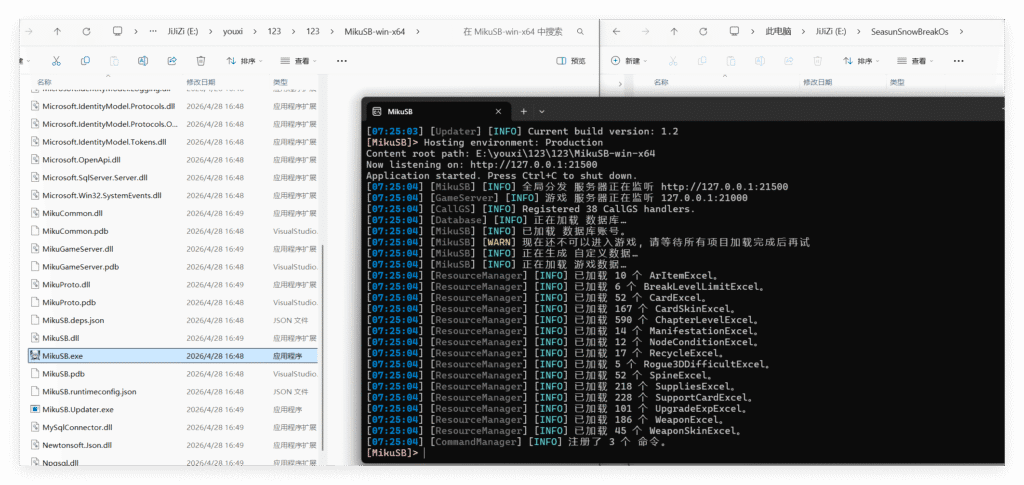The height and width of the screenshot is (485, 1024).
Task: Open the 查看 view dropdown in MikuSB-win-x64 window
Action: [x=298, y=61]
